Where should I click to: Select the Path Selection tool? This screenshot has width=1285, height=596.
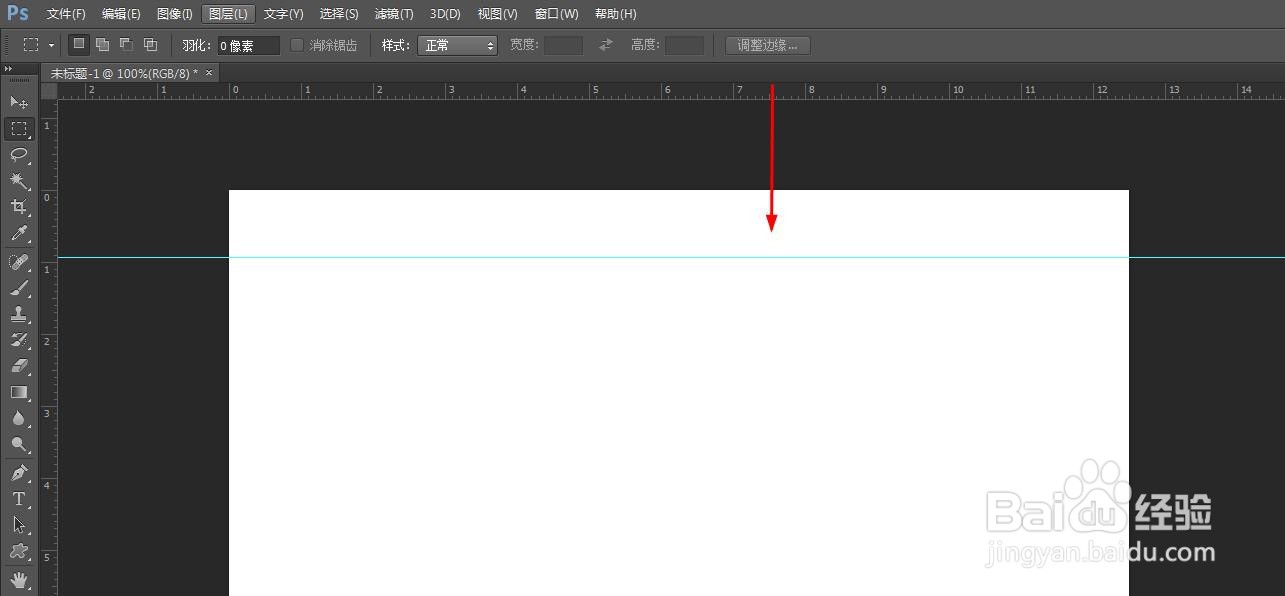pos(19,525)
